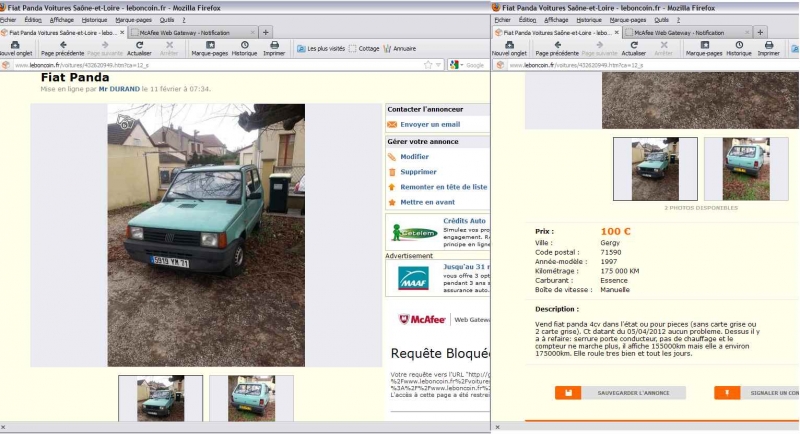The height and width of the screenshot is (434, 800).
Task: Click Mettre en avant link
Action: pyautogui.click(x=428, y=202)
